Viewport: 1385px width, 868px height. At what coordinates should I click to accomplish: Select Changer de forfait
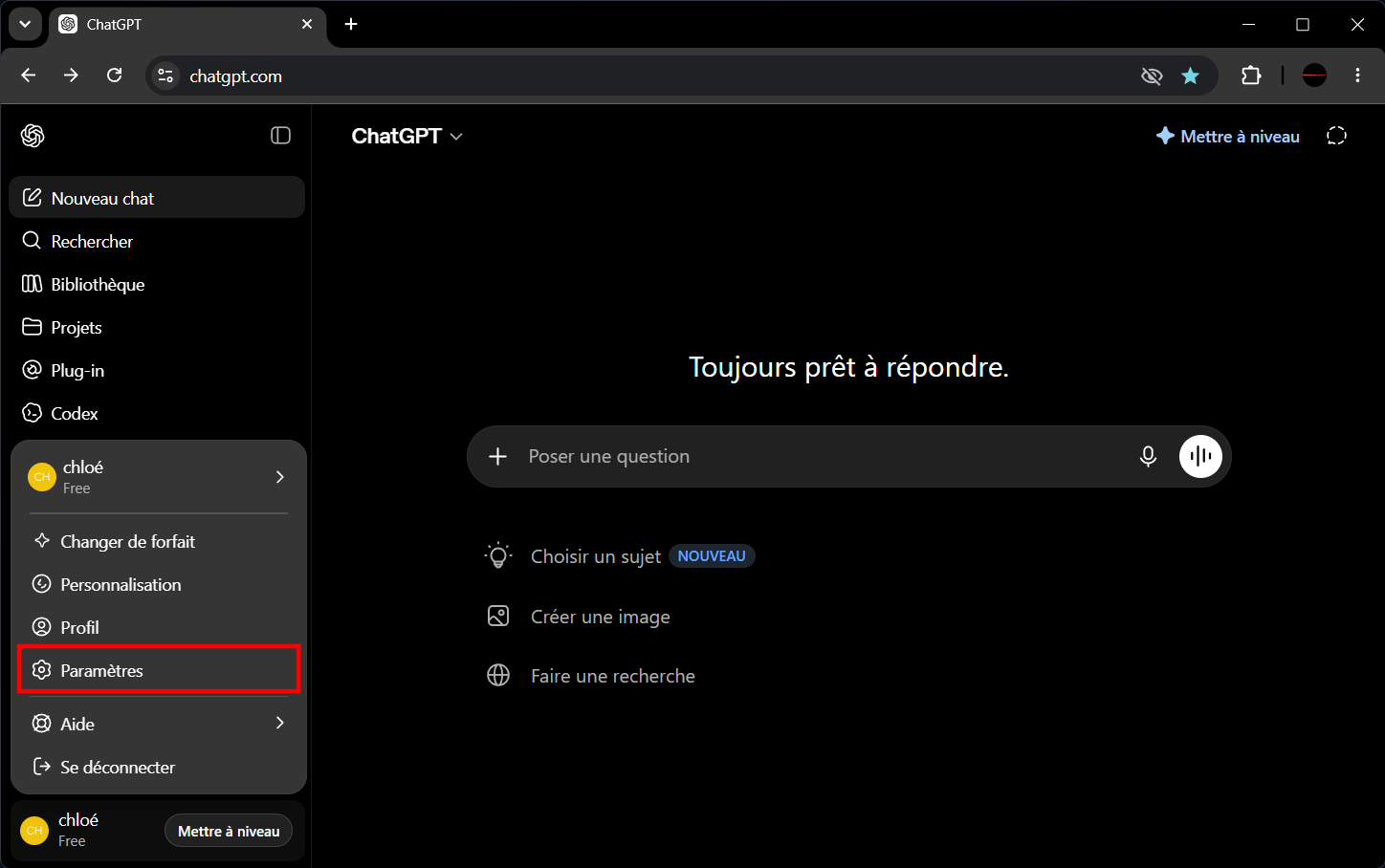point(159,541)
